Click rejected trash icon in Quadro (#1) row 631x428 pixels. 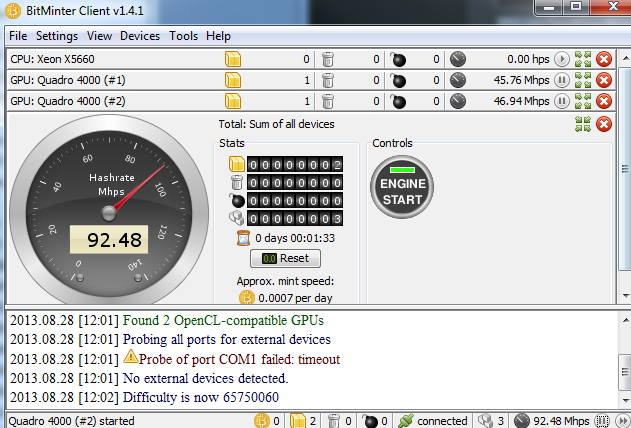pyautogui.click(x=328, y=80)
